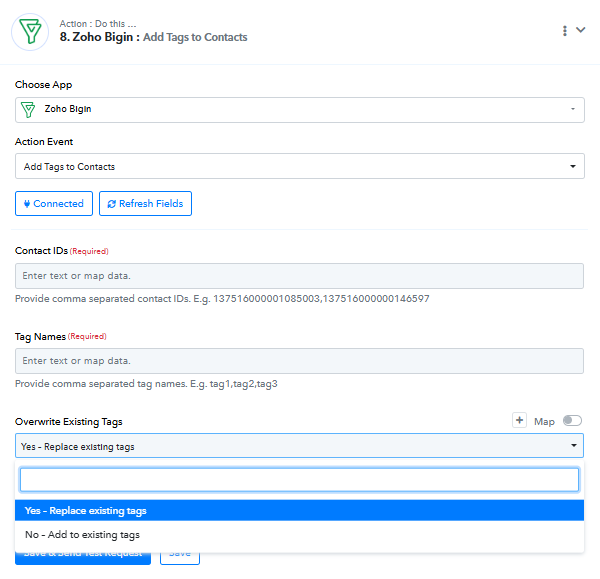Focus the Tag Names input field
The width and height of the screenshot is (600, 579).
click(299, 361)
